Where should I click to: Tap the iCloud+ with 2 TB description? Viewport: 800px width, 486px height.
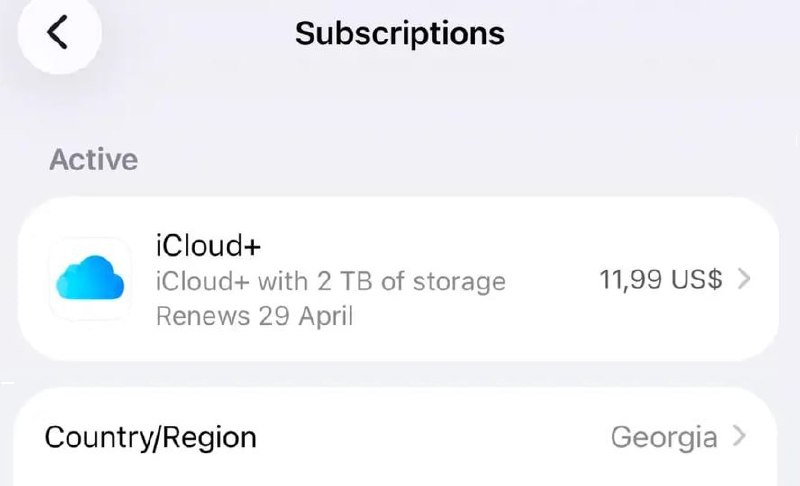[330, 281]
